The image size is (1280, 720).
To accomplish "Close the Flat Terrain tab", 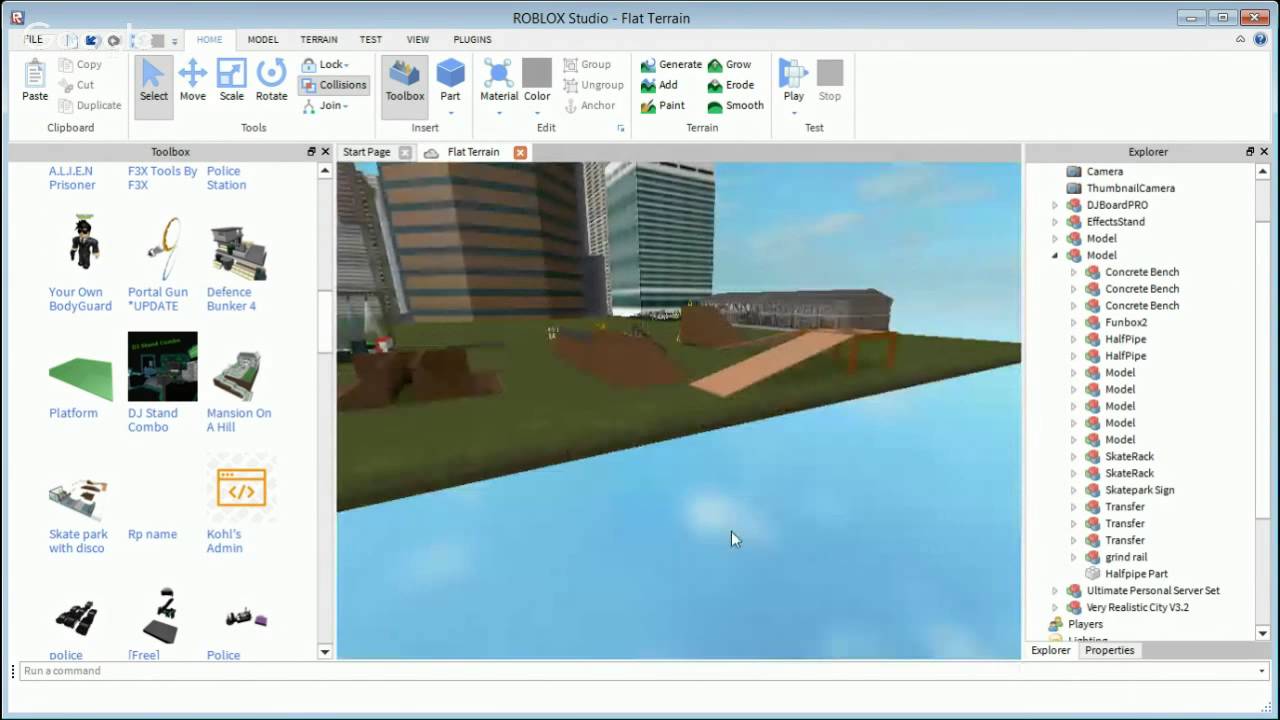I will click(520, 152).
